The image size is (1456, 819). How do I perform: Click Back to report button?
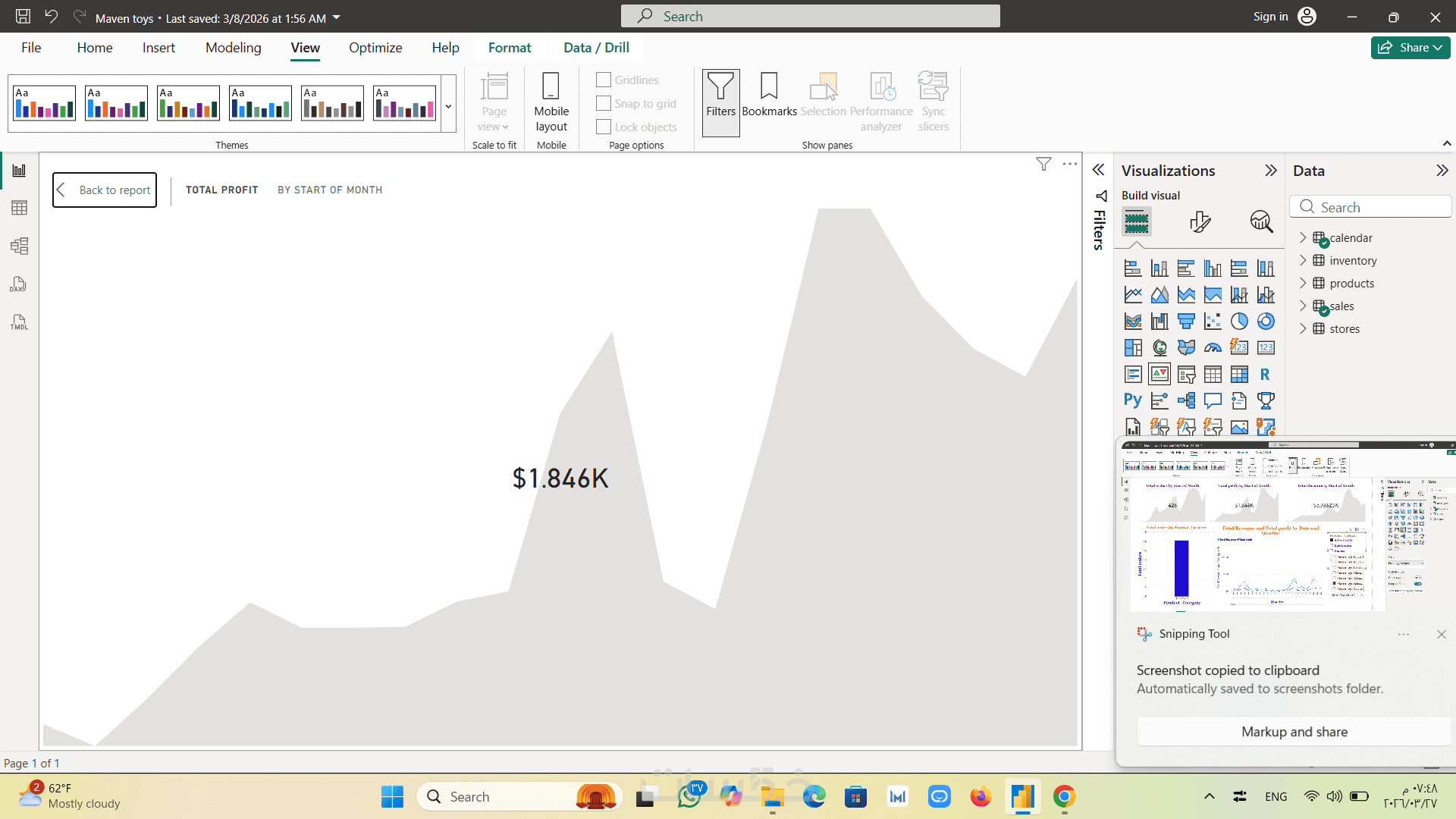pos(105,190)
